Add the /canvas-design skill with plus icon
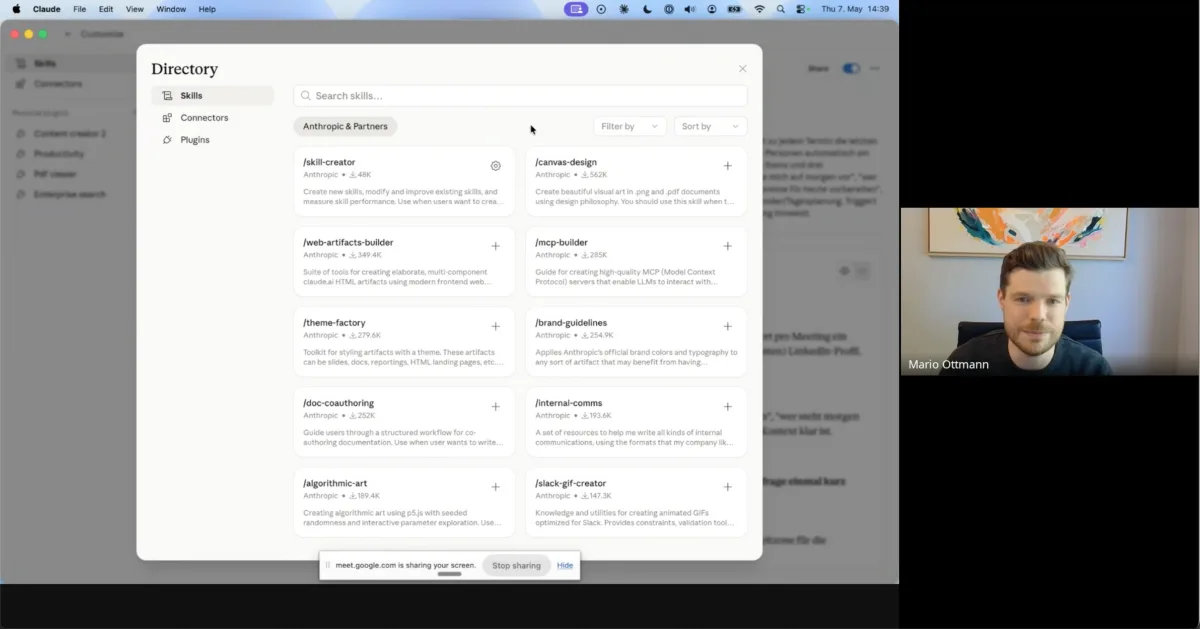 click(x=727, y=166)
